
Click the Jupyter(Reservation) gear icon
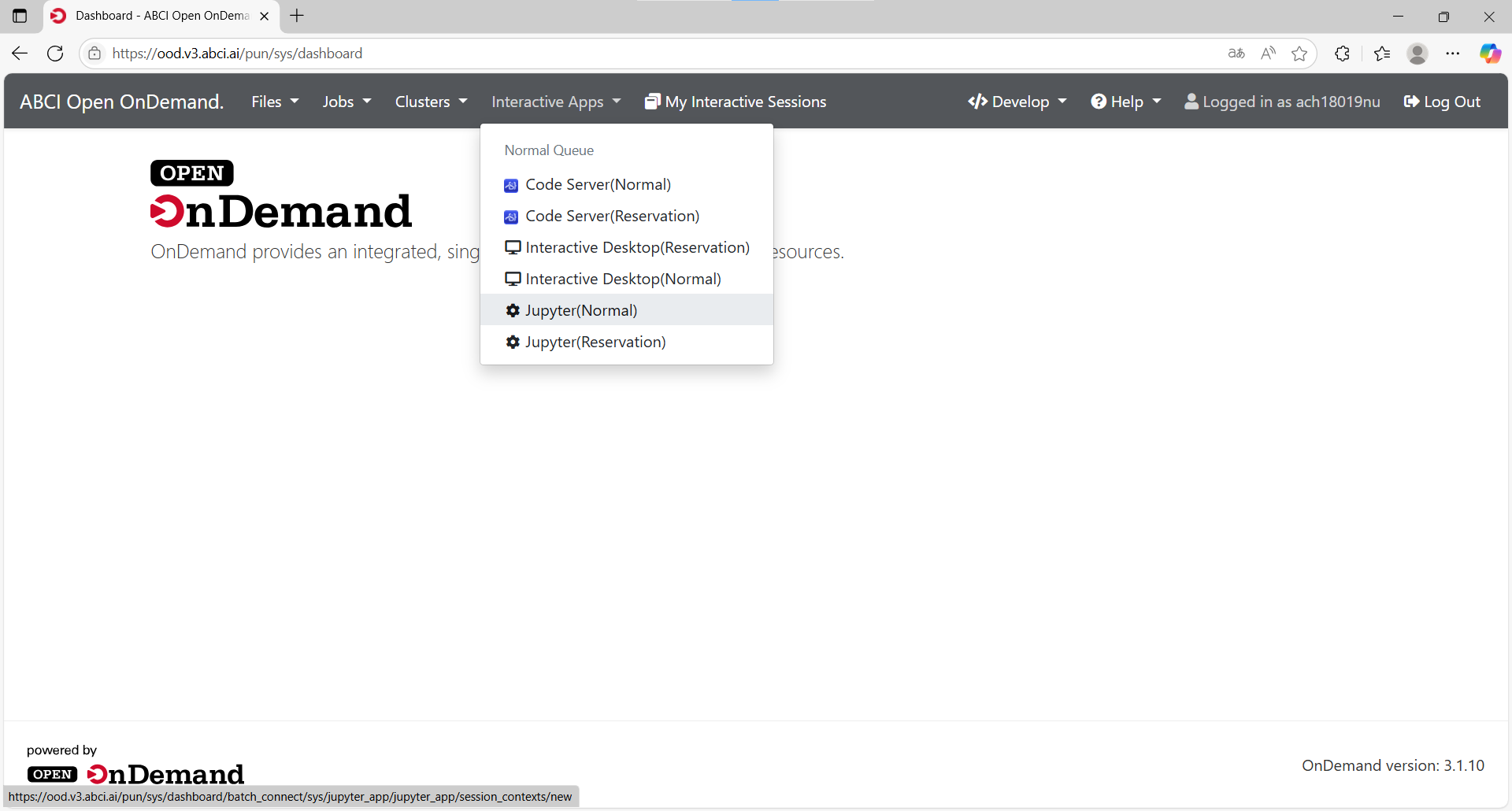pos(513,343)
